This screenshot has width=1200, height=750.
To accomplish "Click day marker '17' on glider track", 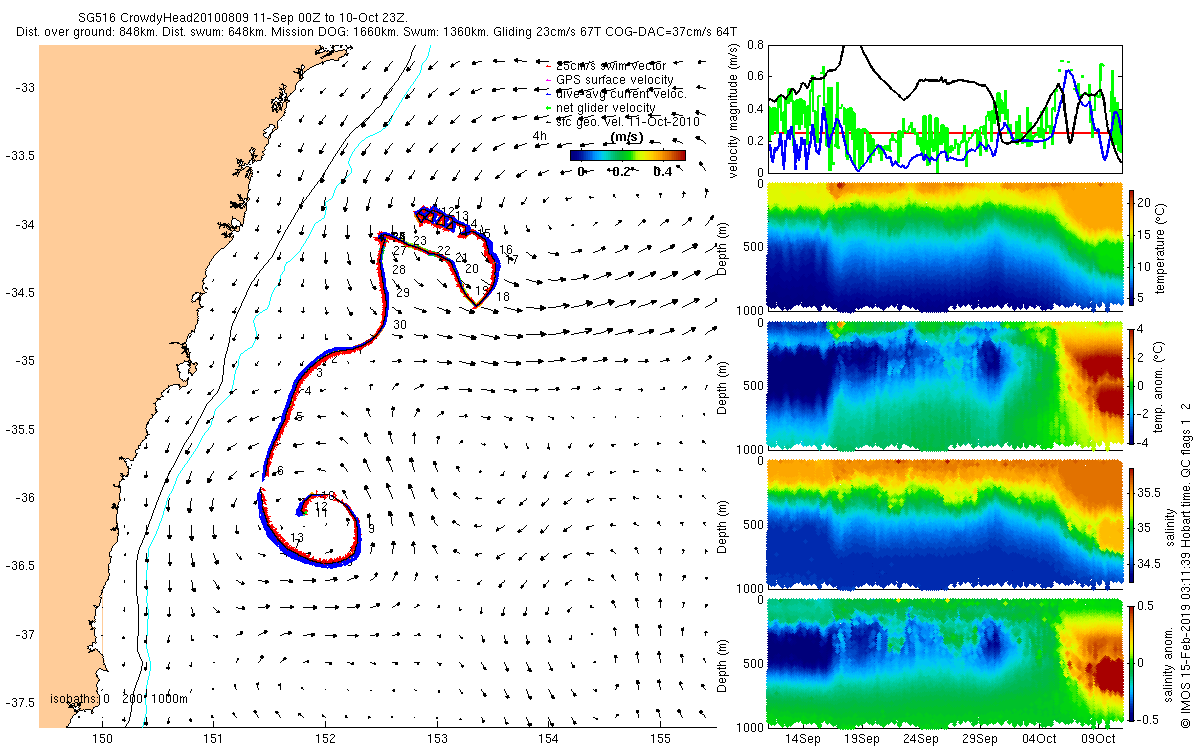I will point(513,261).
